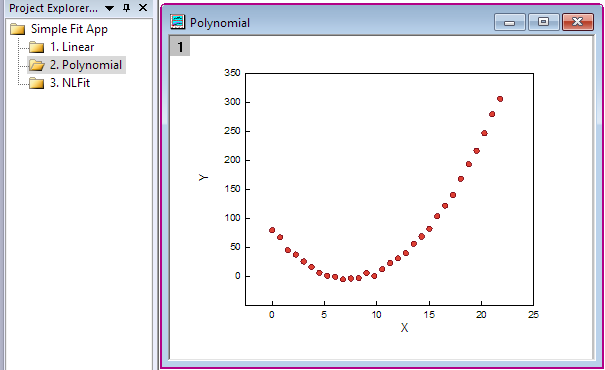Click the Project Explorer panel title
Screen dimensions: 605x370
[53, 8]
